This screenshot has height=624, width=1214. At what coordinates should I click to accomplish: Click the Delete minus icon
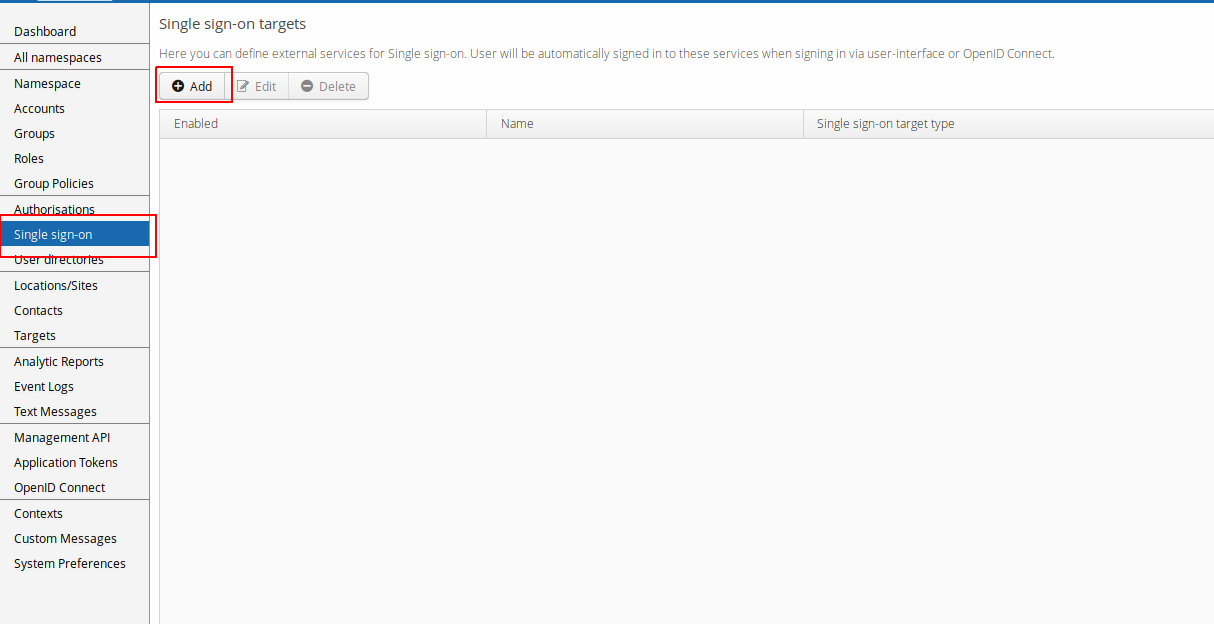click(x=307, y=86)
